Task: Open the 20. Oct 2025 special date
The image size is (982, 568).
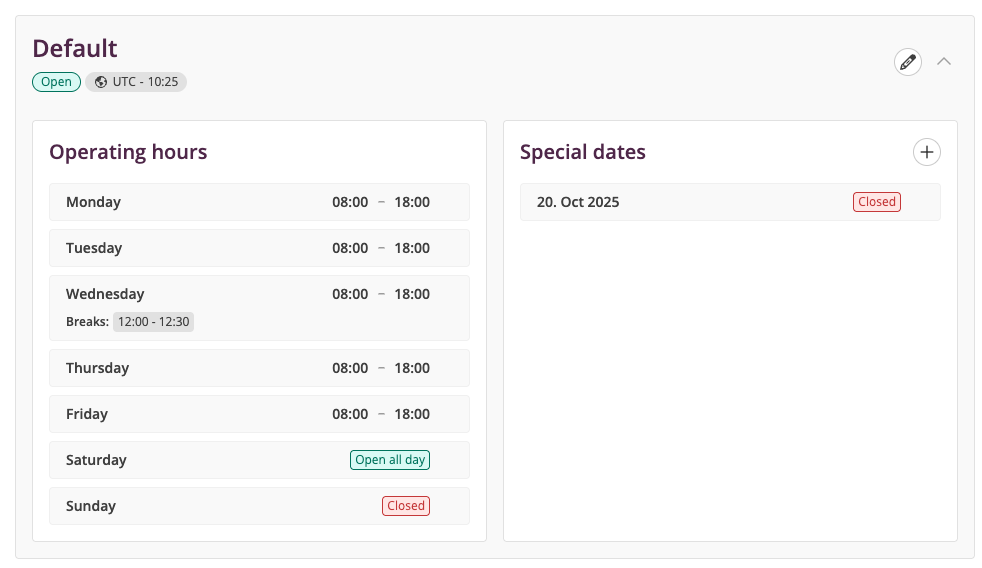Action: pyautogui.click(x=730, y=202)
